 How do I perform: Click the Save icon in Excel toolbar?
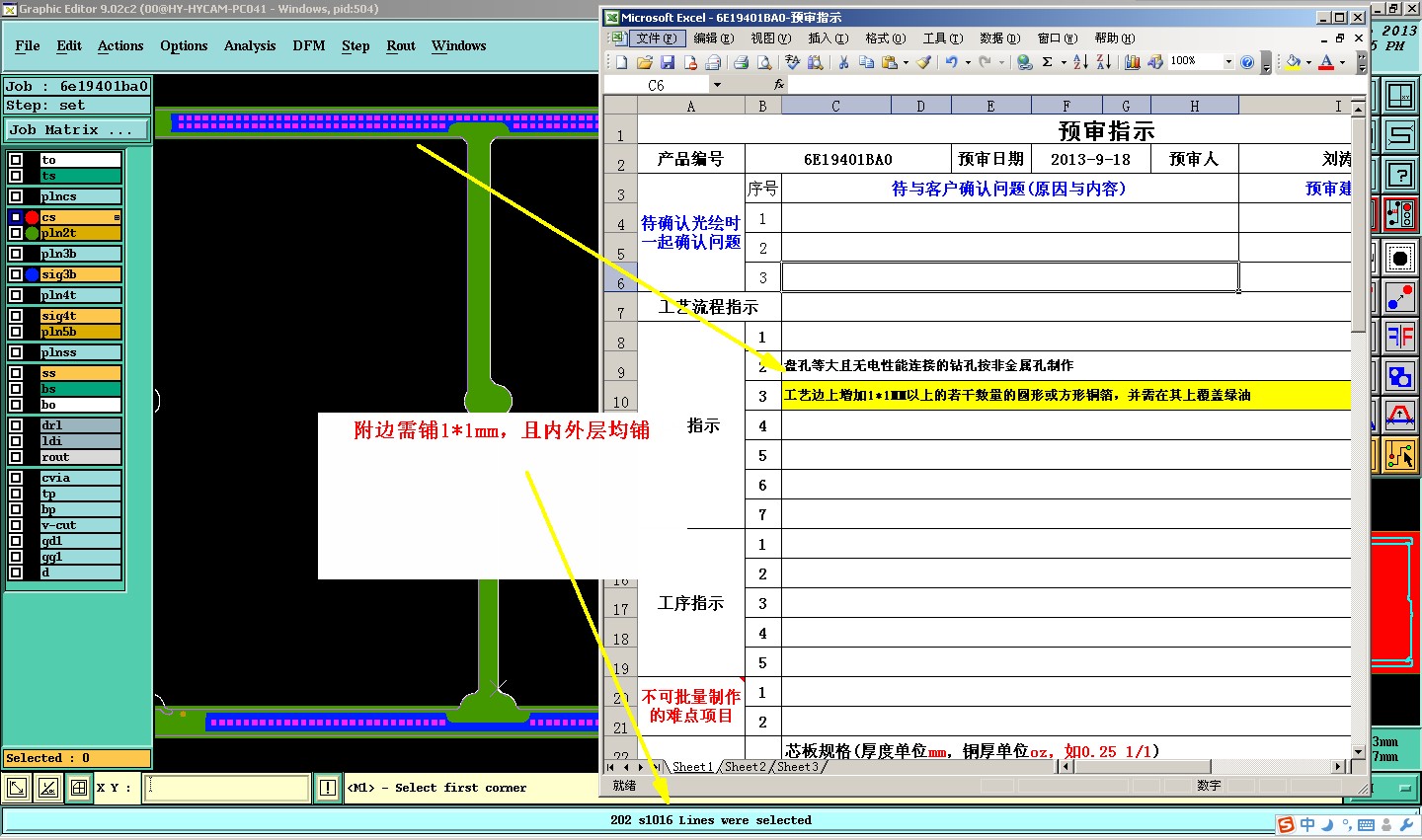click(668, 62)
